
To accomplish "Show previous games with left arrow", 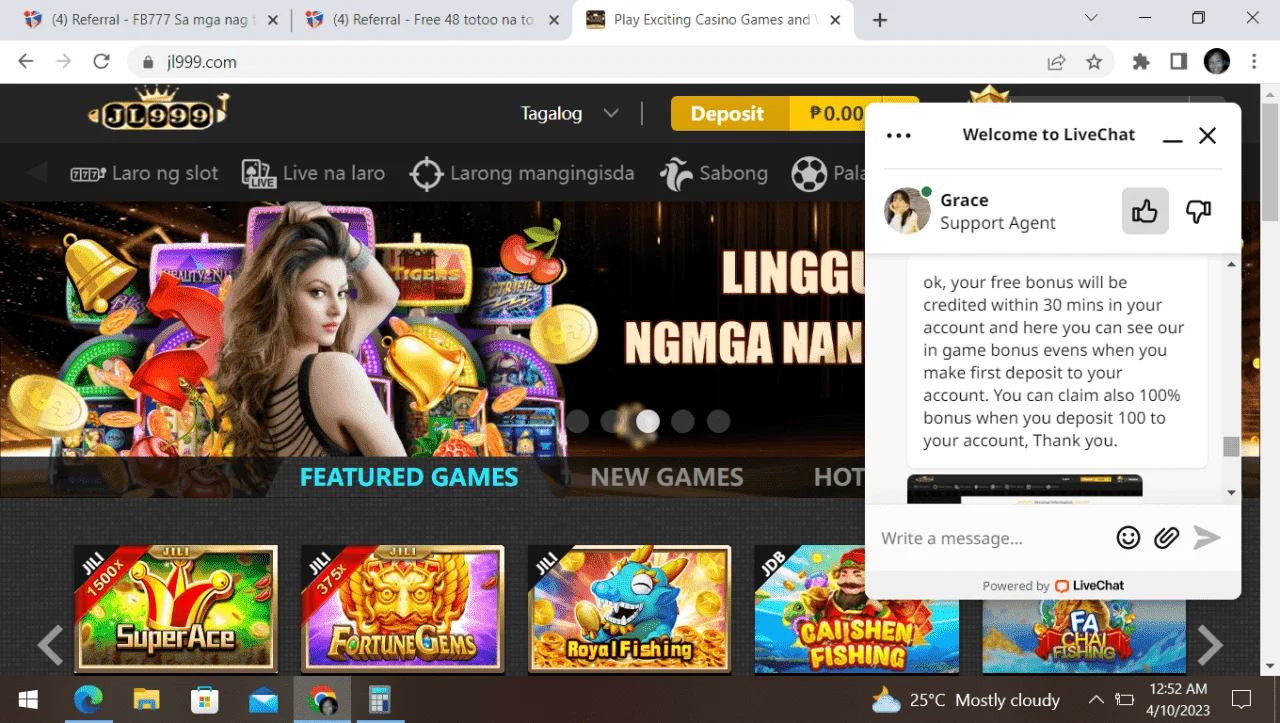I will point(51,645).
